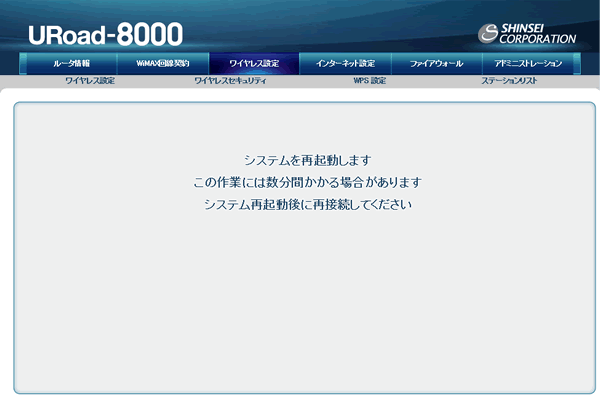Click the Shinsei Corporation logo
Viewport: 600px width, 414px height.
point(527,34)
